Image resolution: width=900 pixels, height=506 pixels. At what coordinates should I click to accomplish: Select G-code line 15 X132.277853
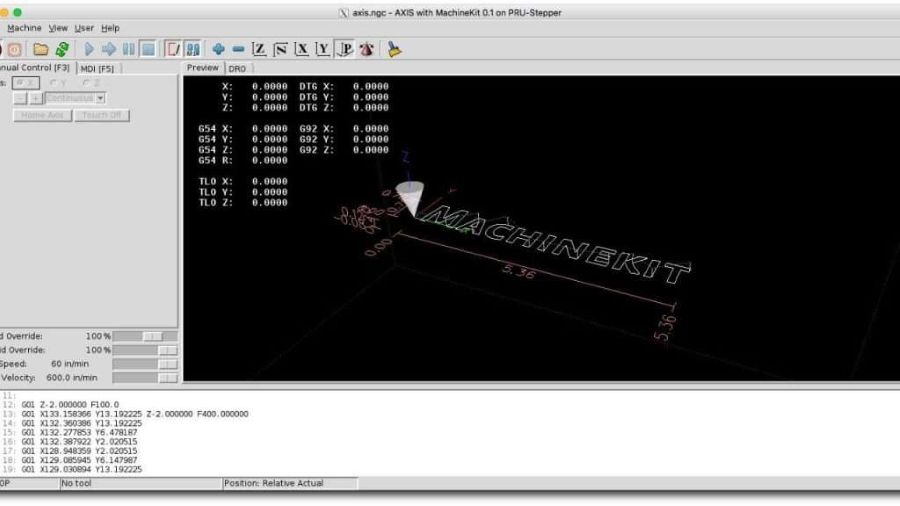click(x=79, y=432)
